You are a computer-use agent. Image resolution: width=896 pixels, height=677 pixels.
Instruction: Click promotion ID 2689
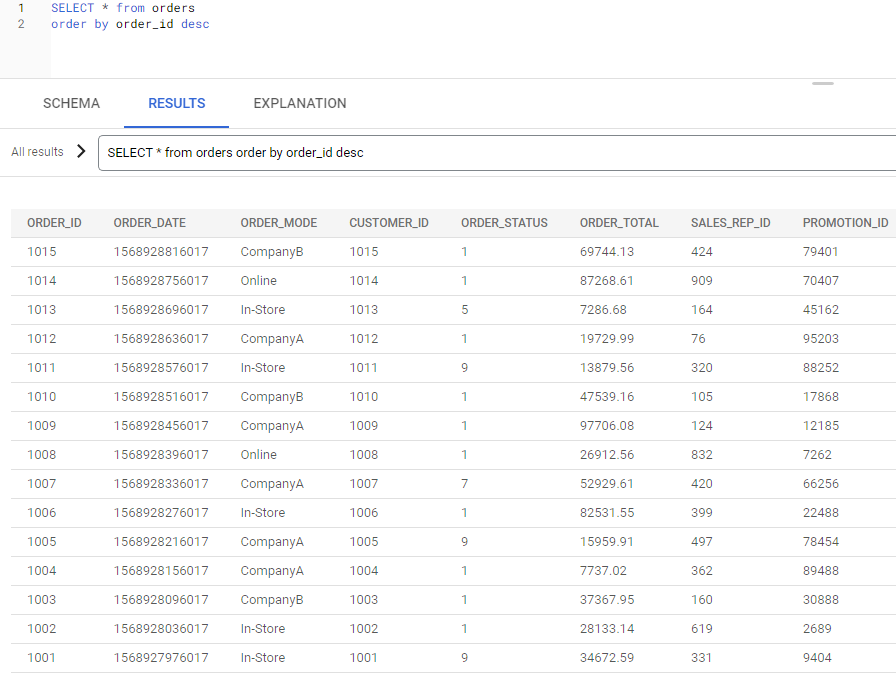(x=817, y=629)
